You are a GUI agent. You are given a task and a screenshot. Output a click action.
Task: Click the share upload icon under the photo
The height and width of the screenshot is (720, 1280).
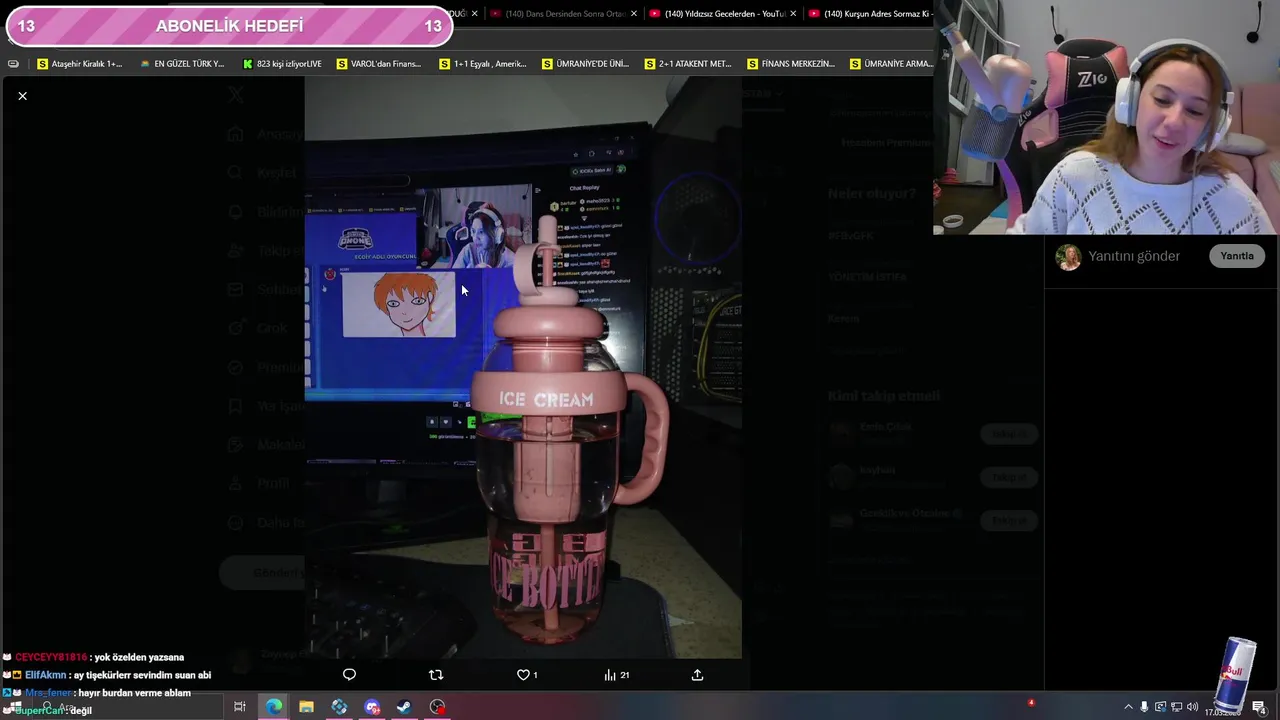click(x=697, y=675)
